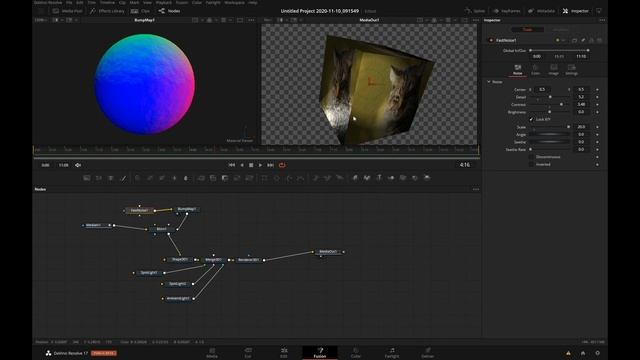Play the composition in reverse
640x360 pixels.
(242, 165)
